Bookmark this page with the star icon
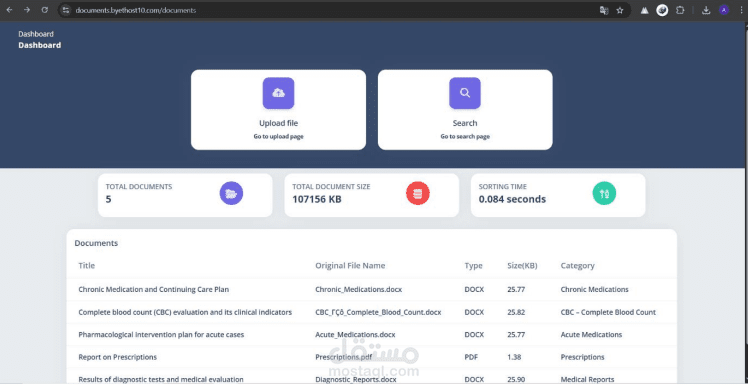748x387 pixels. point(620,10)
